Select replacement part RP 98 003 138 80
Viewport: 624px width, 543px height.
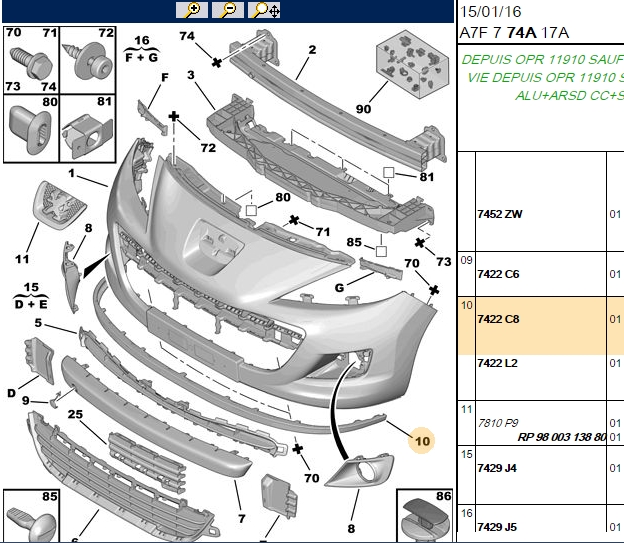562,437
